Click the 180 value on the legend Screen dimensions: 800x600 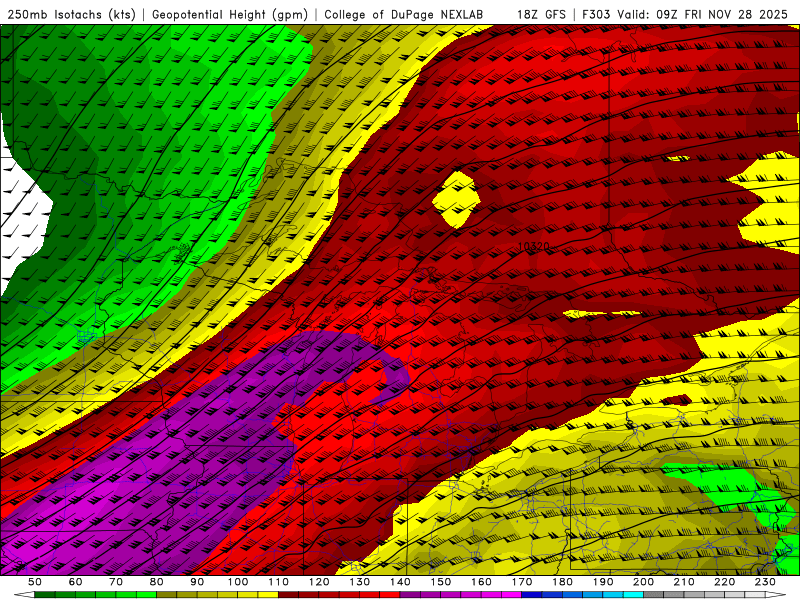[562, 582]
